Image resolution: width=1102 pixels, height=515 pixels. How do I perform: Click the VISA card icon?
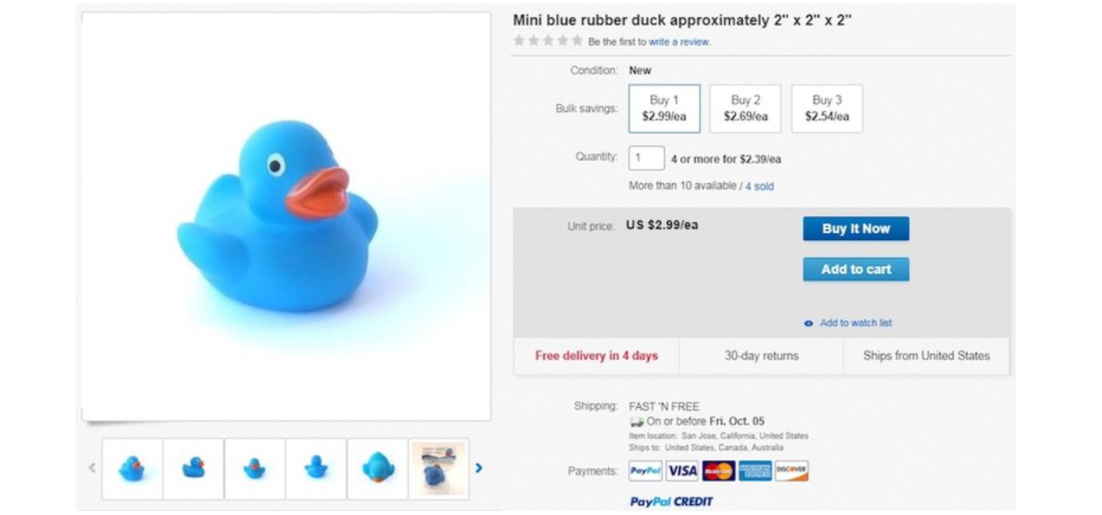click(x=682, y=471)
